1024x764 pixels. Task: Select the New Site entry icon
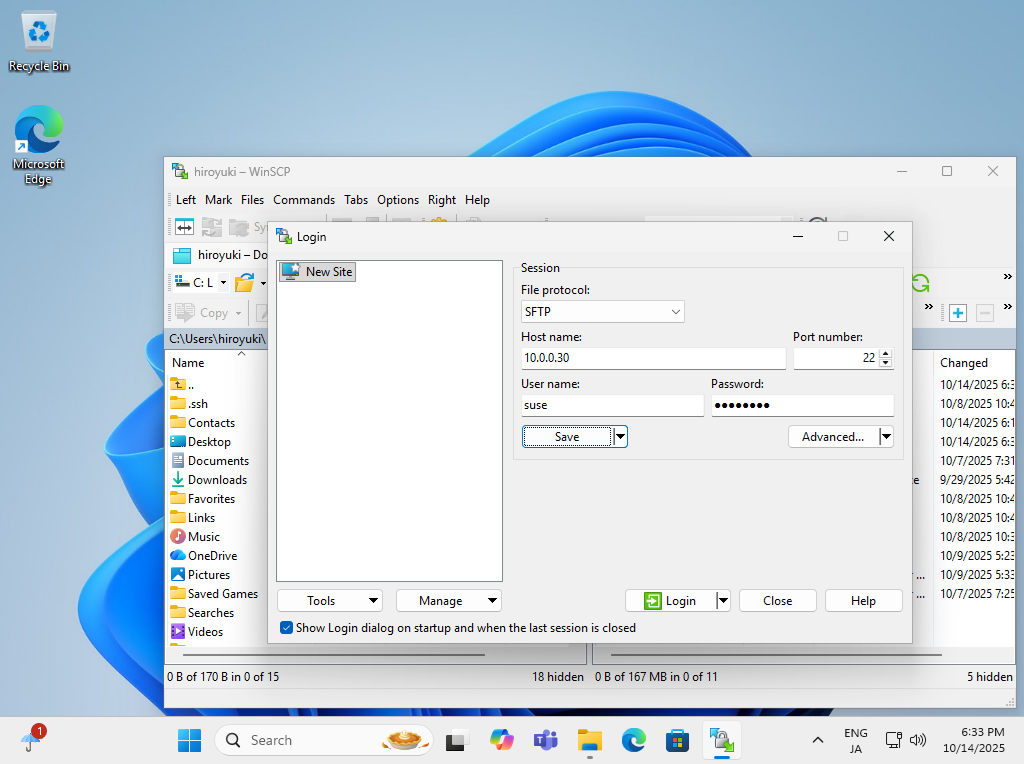pyautogui.click(x=291, y=271)
